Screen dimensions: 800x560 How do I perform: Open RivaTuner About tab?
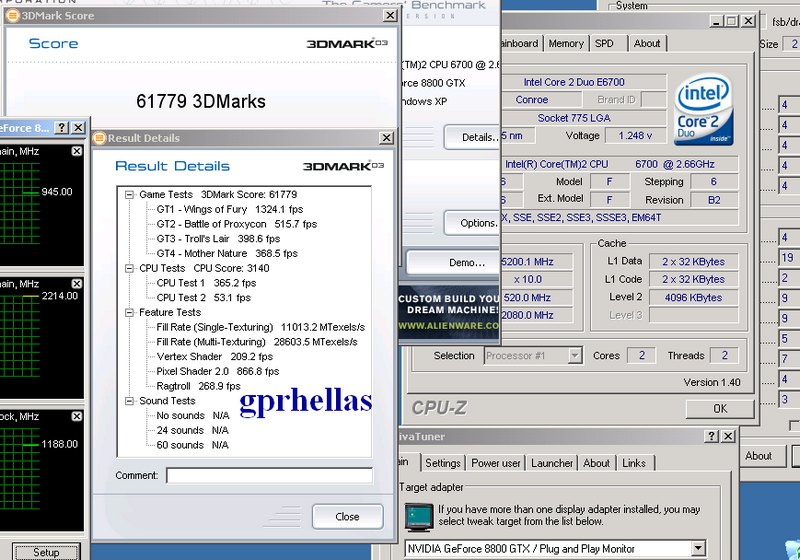click(596, 463)
